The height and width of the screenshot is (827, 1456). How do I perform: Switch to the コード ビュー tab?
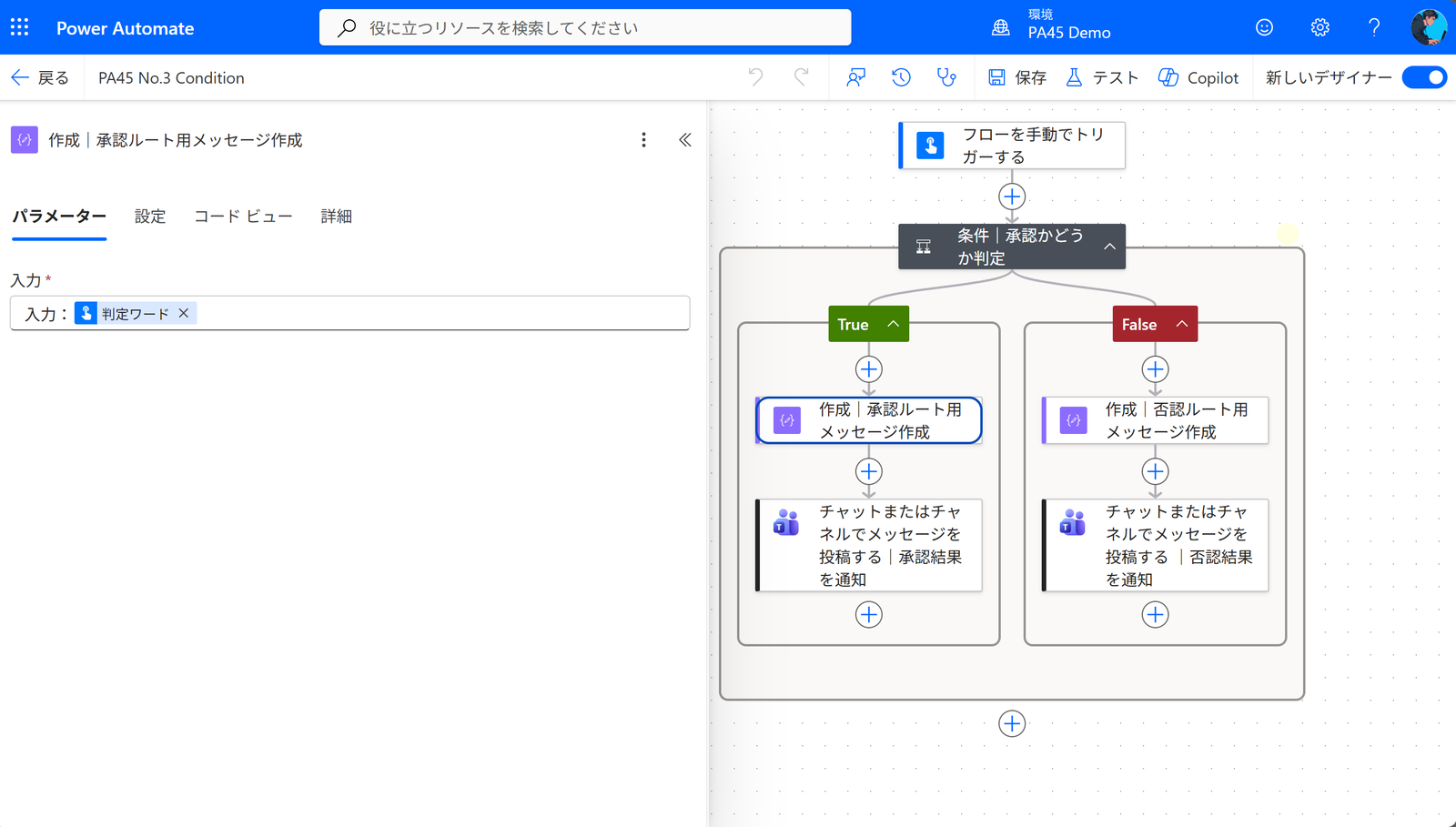pyautogui.click(x=243, y=216)
